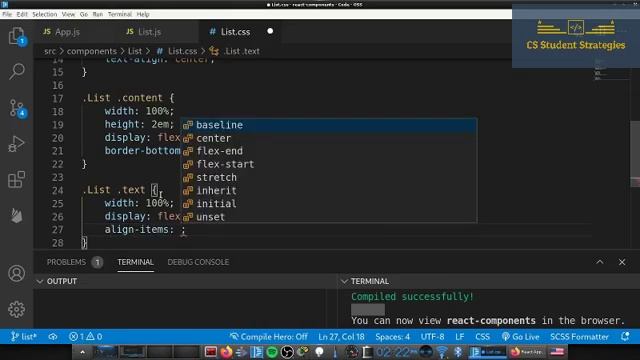Click the VS Code List.css taskbar window entry
The height and width of the screenshot is (360, 640).
[x=487, y=352]
